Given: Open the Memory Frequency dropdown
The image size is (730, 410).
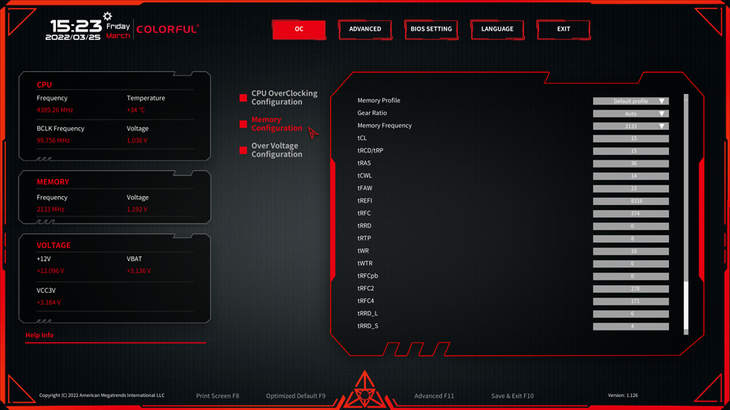Looking at the screenshot, I should [630, 126].
